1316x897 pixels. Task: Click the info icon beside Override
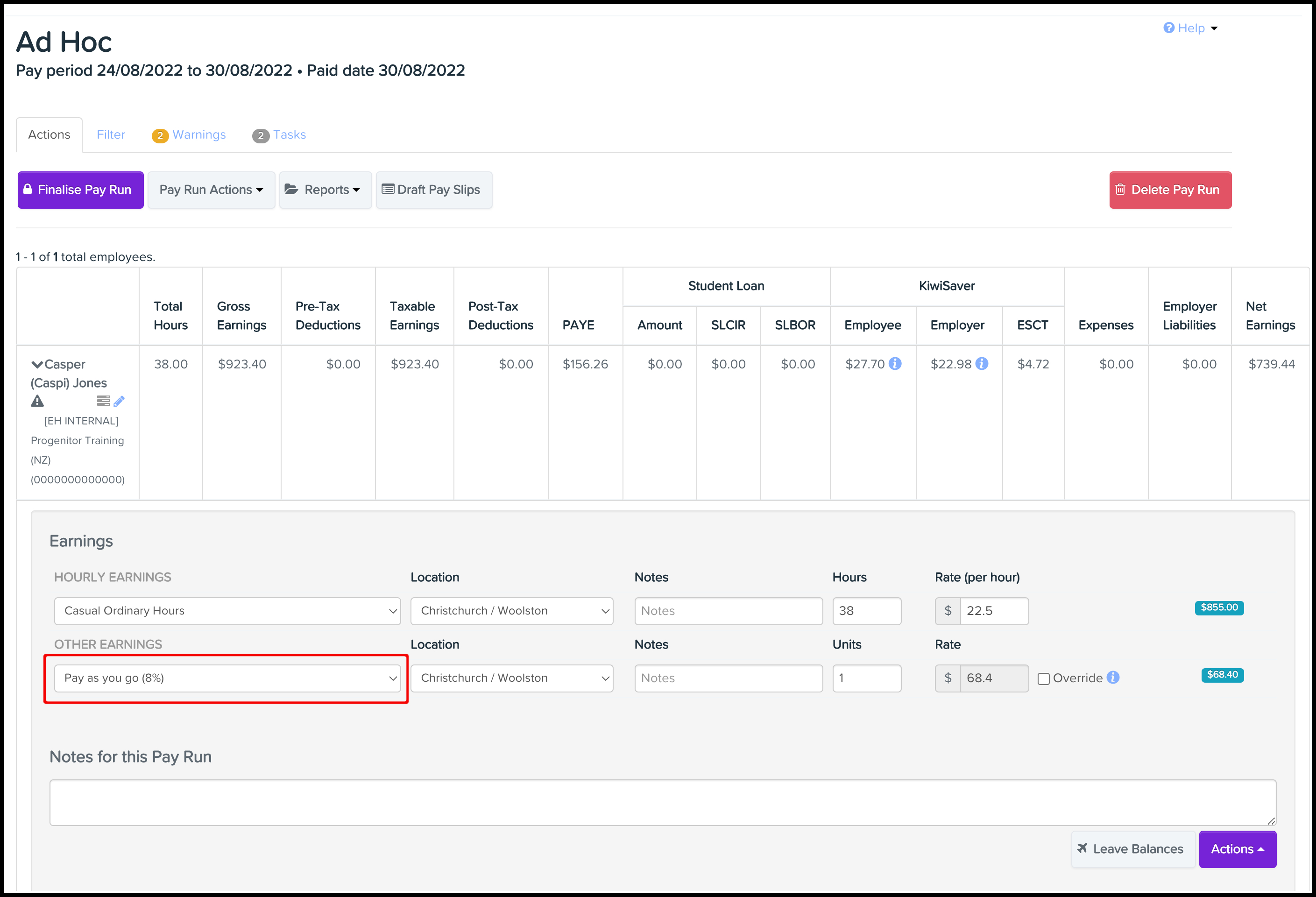tap(1113, 678)
